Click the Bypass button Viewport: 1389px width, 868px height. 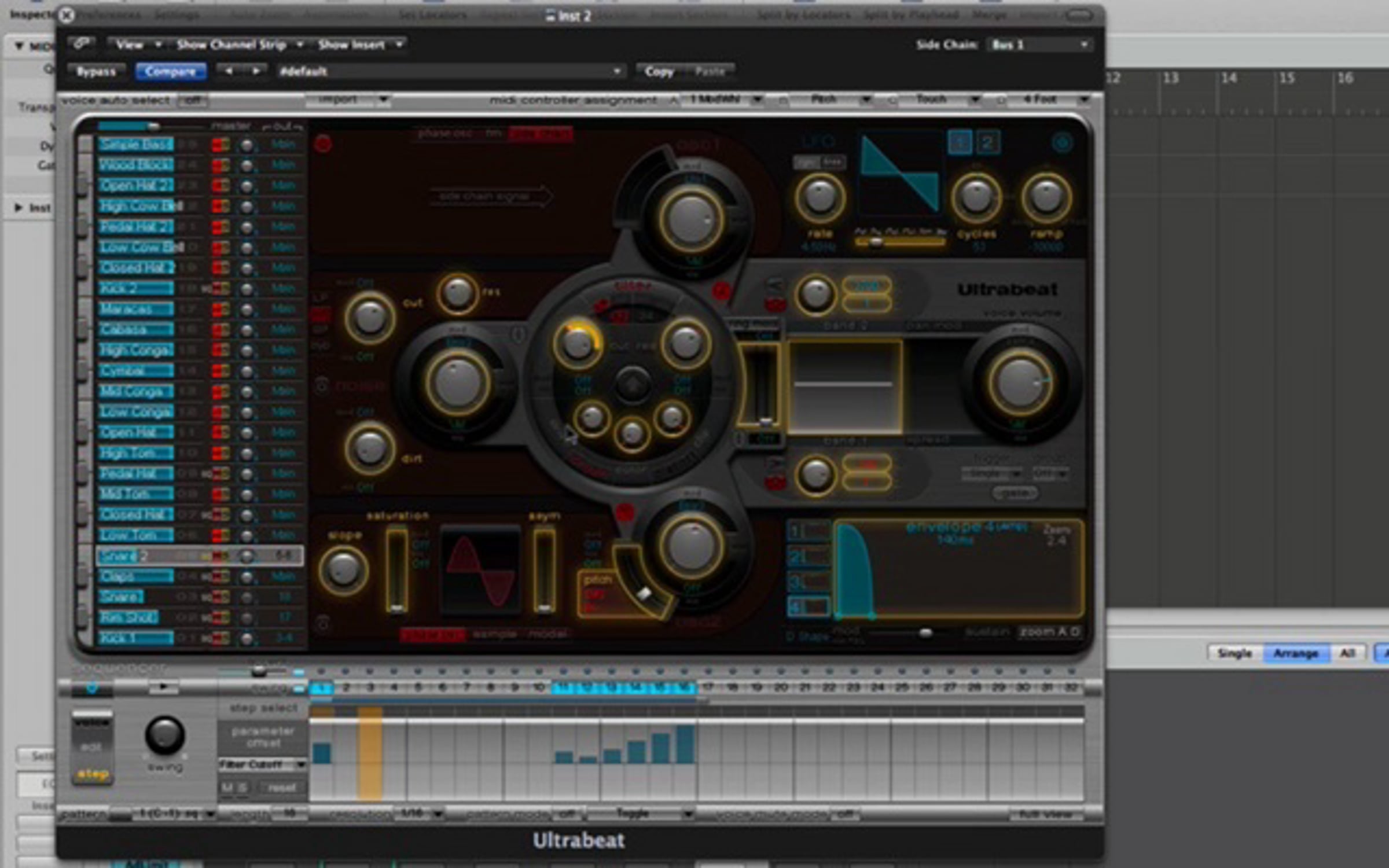(x=97, y=71)
